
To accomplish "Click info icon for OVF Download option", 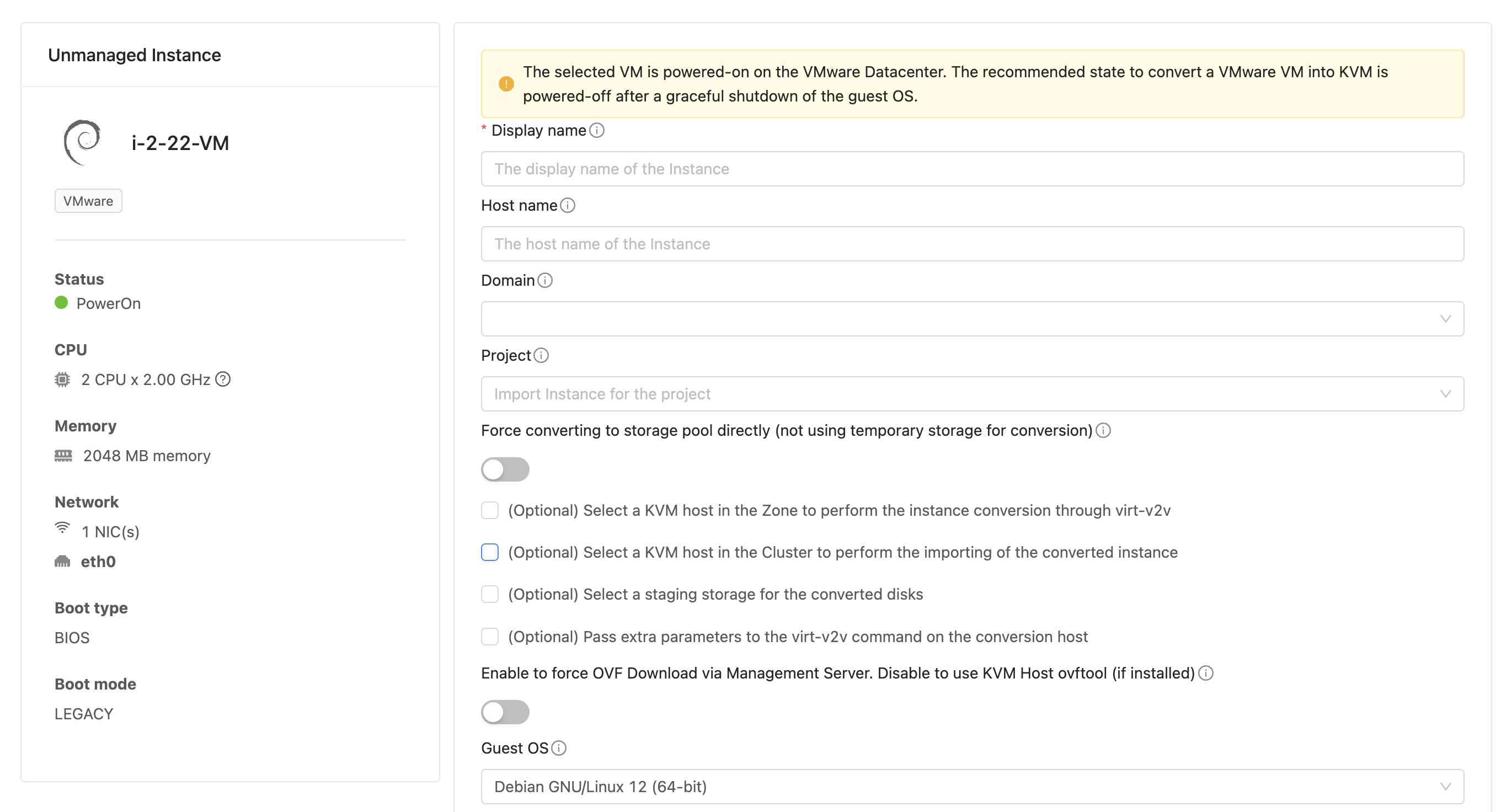I will 1206,672.
